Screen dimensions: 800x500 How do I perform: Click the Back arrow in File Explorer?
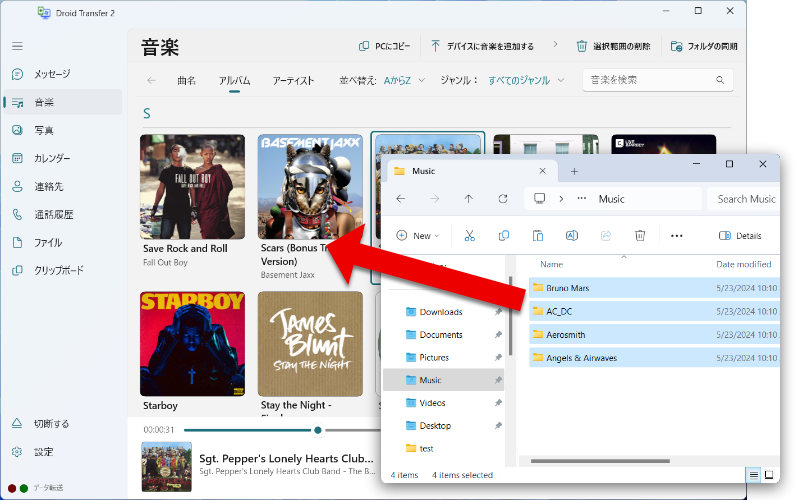(401, 199)
